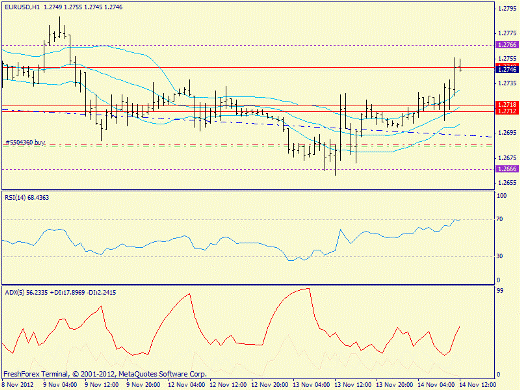520x390 pixels.
Task: Click the 9 Nov 20:00 time label
Action: click(x=143, y=385)
